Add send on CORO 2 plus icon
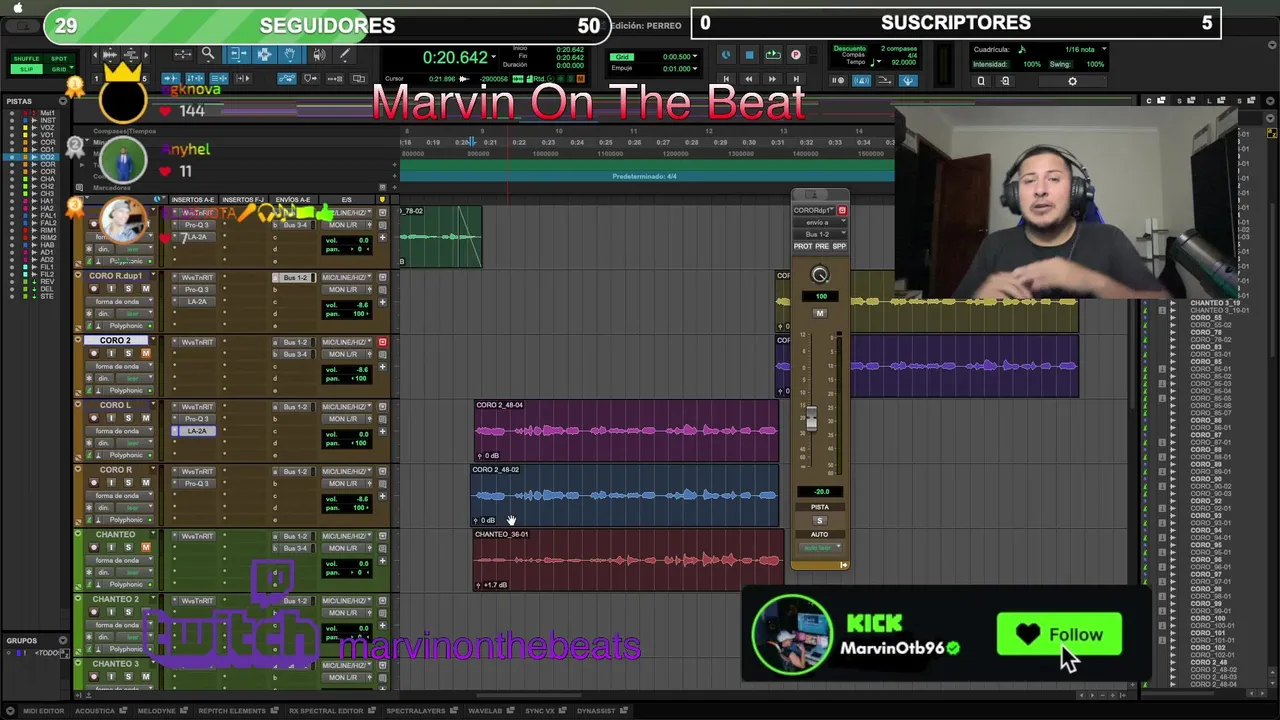 382,367
